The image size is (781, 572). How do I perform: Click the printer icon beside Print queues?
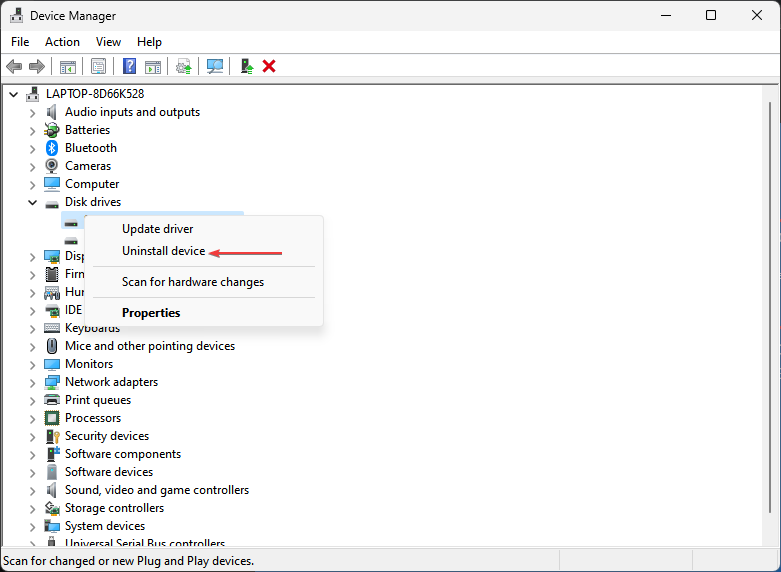[52, 400]
